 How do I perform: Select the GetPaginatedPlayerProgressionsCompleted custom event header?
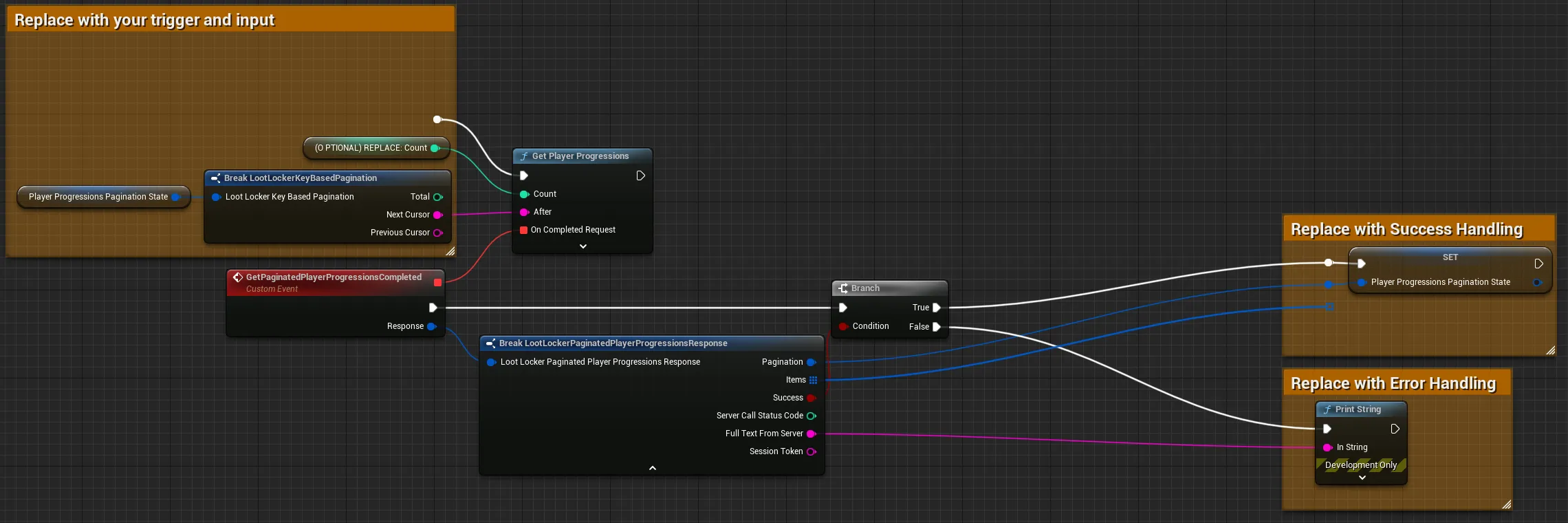point(336,282)
